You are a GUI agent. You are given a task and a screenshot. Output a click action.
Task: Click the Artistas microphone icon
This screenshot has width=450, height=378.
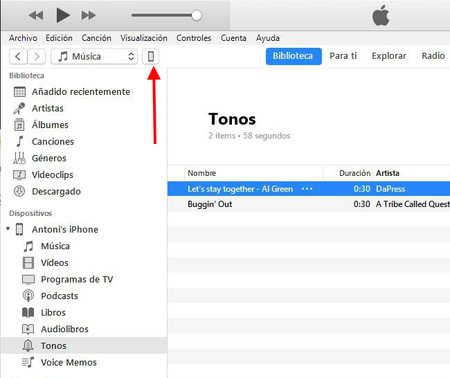click(x=19, y=108)
